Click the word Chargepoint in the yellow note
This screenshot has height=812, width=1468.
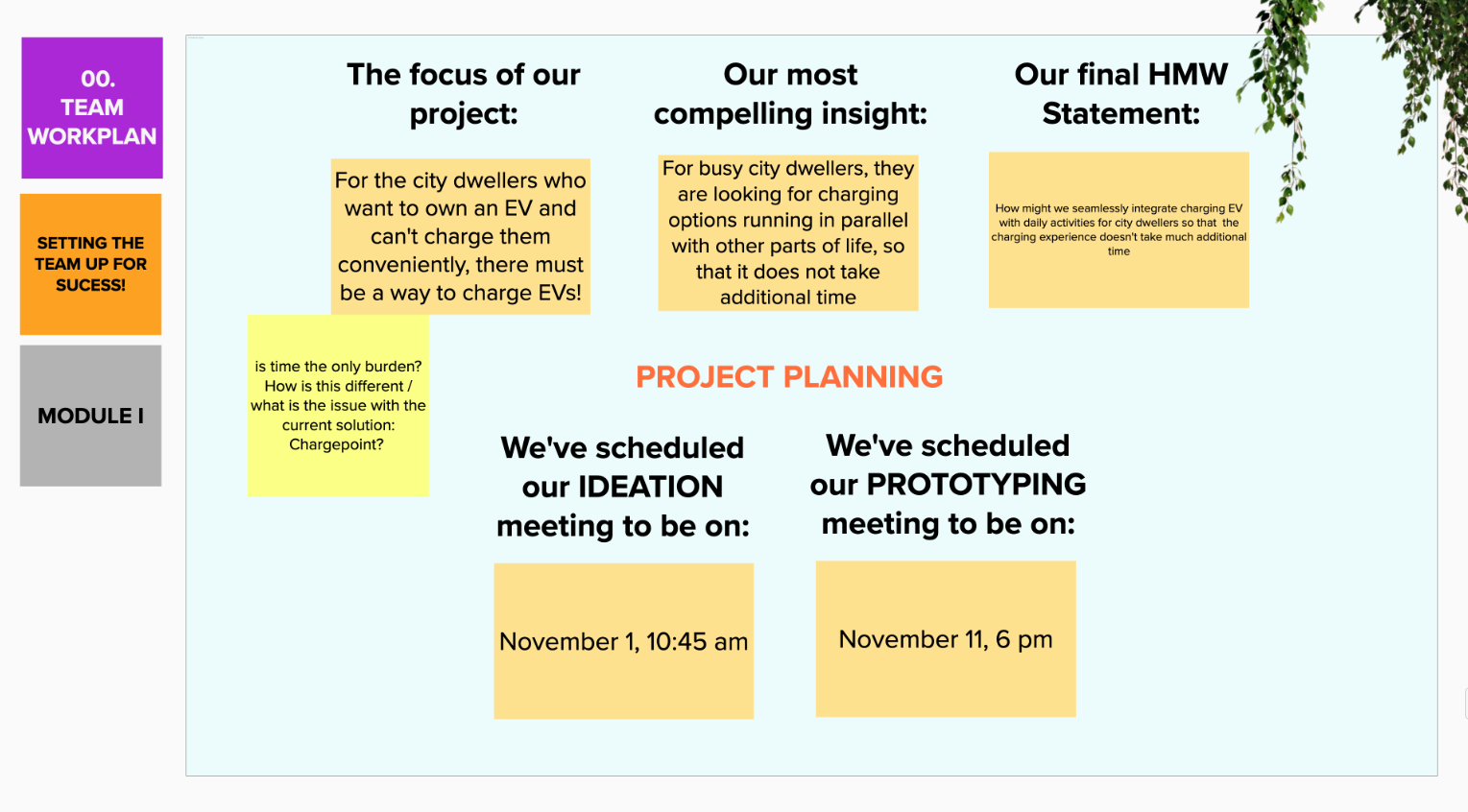click(336, 444)
